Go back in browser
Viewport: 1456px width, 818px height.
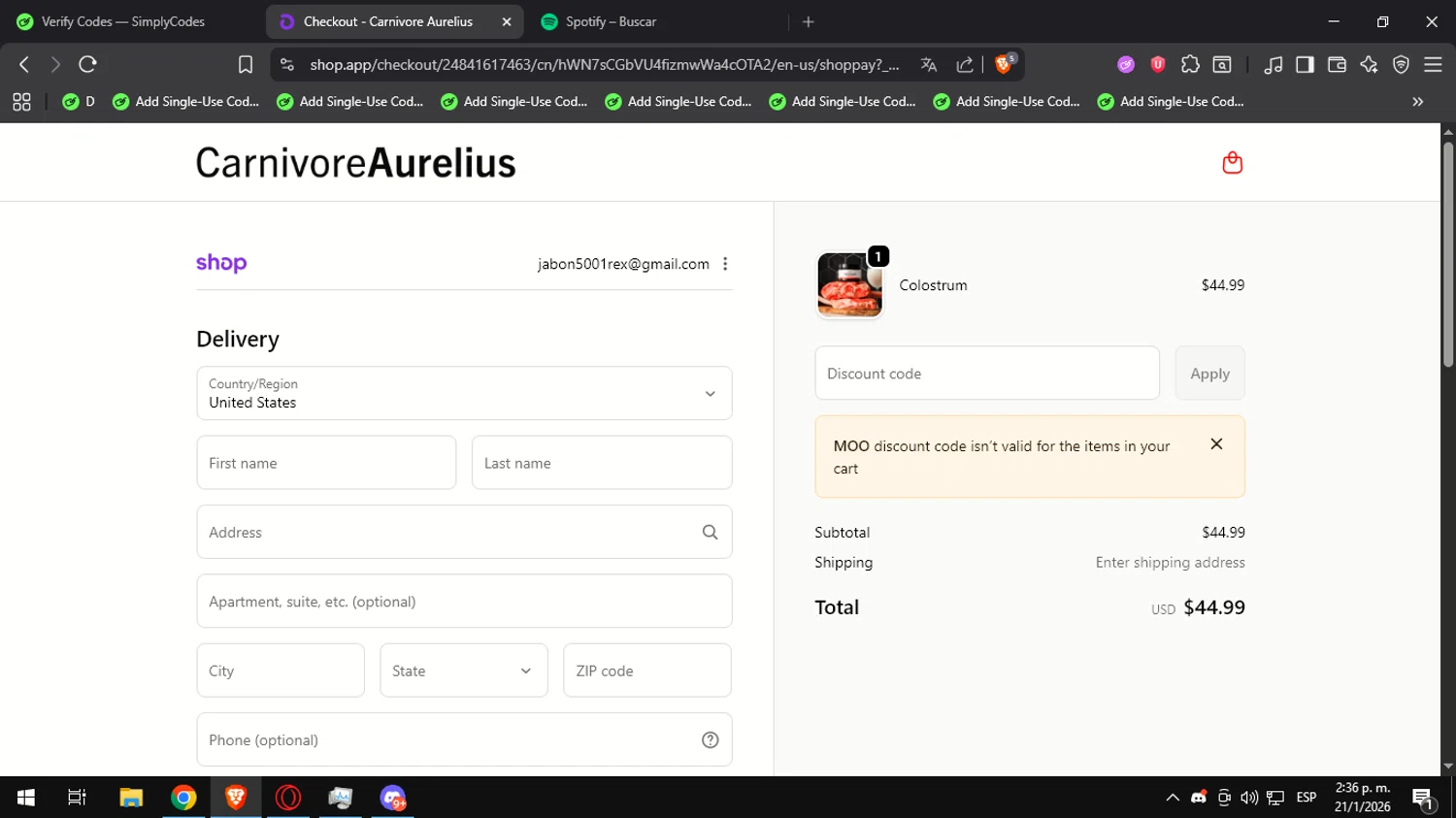pyautogui.click(x=24, y=64)
